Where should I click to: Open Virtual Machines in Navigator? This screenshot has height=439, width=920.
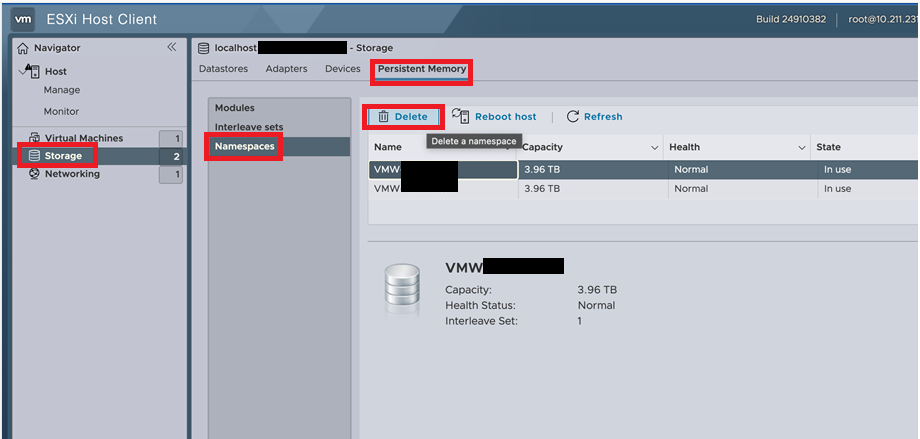click(x=84, y=138)
